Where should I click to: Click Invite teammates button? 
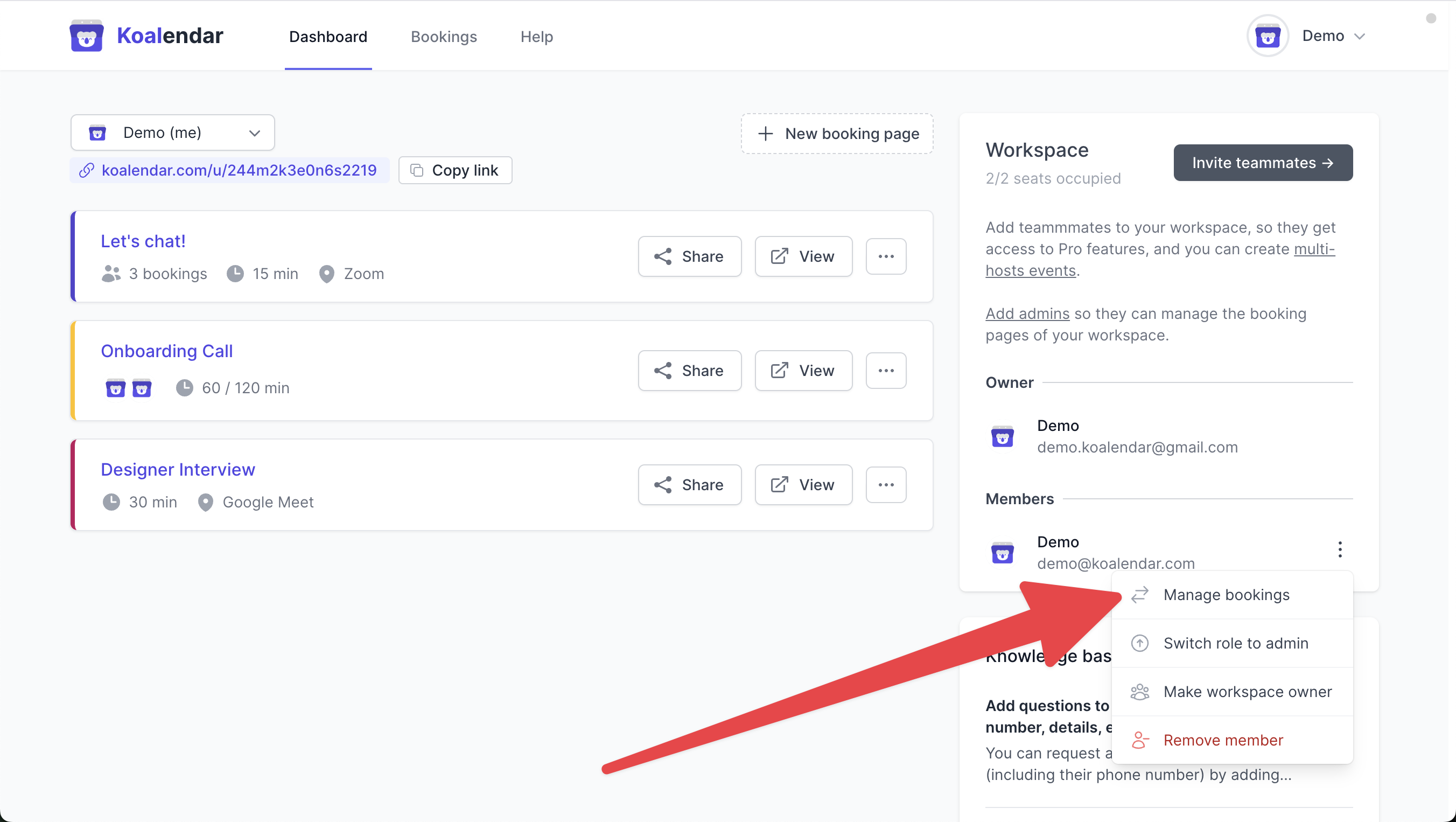point(1263,163)
